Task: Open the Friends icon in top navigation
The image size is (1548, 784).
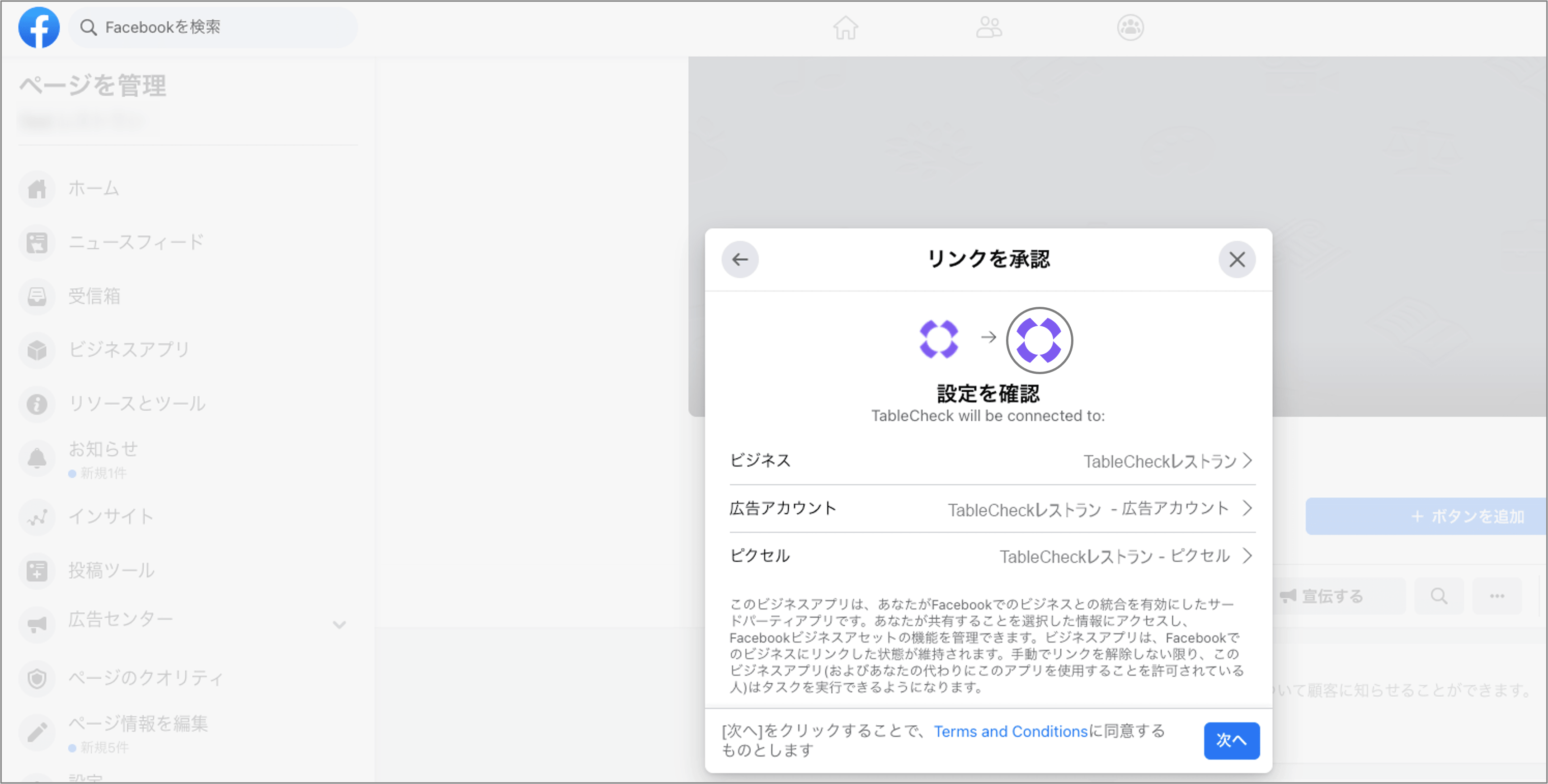Action: point(988,28)
